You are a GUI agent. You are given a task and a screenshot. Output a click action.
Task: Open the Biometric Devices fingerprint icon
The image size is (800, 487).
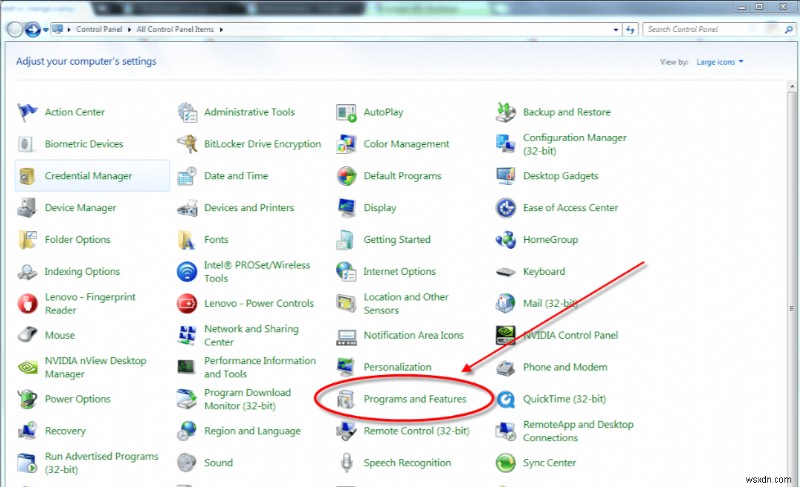click(x=27, y=144)
